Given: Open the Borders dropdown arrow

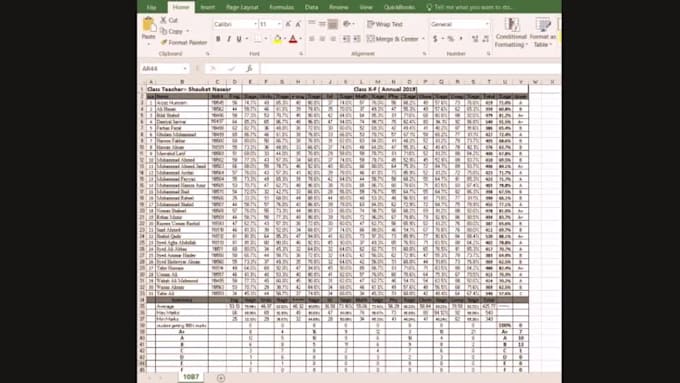Looking at the screenshot, I should [266, 39].
